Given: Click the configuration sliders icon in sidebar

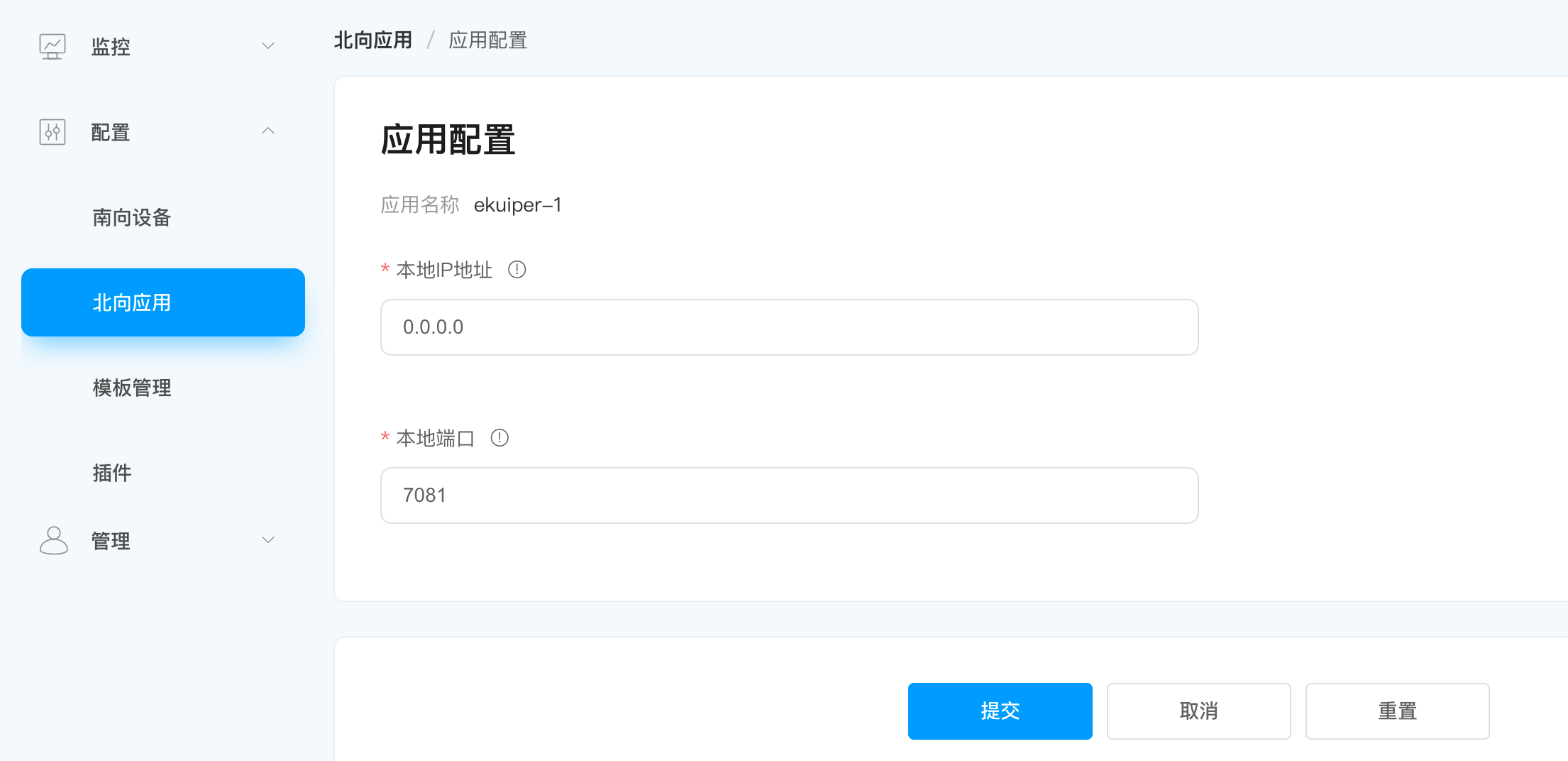Looking at the screenshot, I should click(53, 132).
